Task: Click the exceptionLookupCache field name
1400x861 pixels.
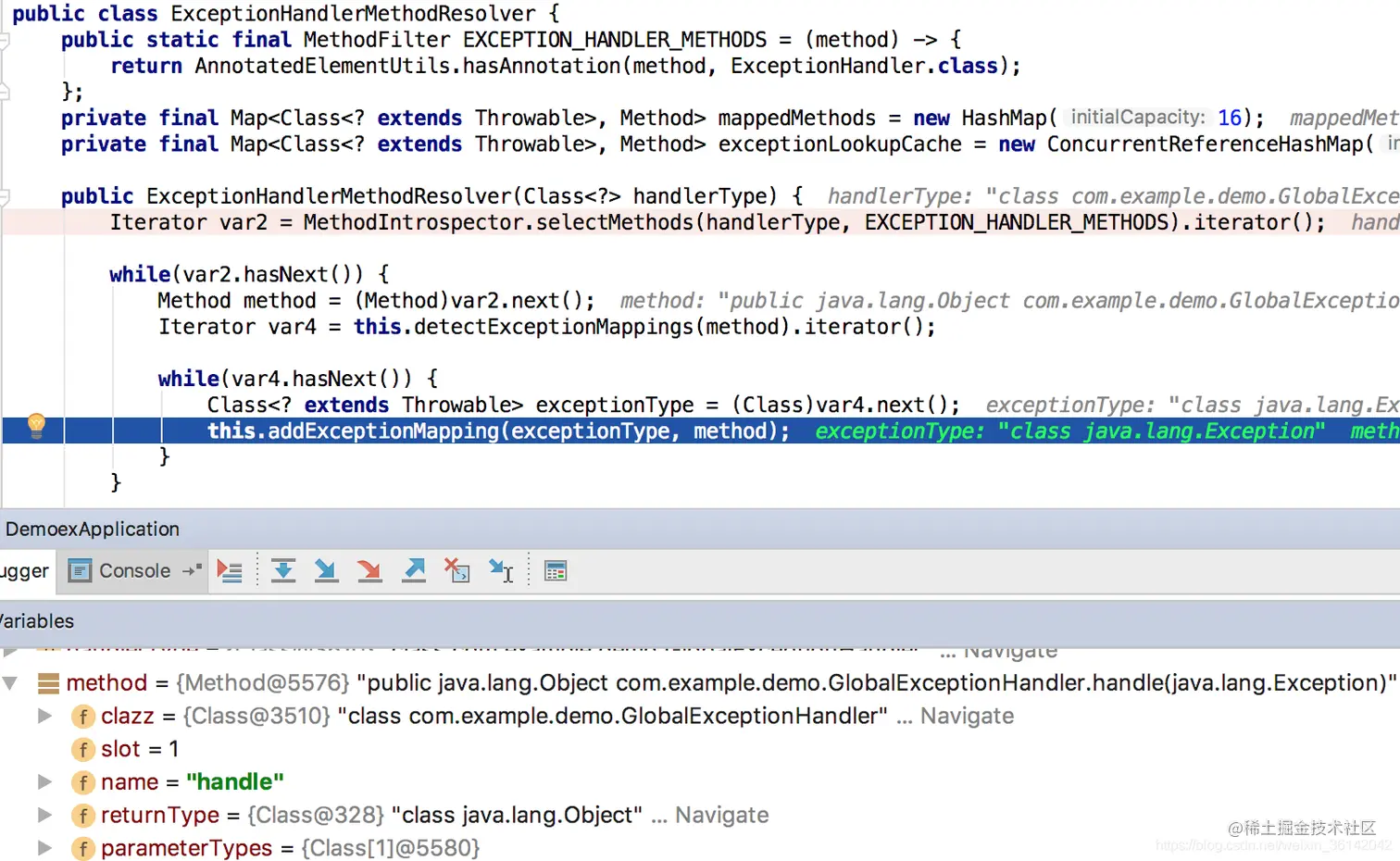Action: point(840,144)
